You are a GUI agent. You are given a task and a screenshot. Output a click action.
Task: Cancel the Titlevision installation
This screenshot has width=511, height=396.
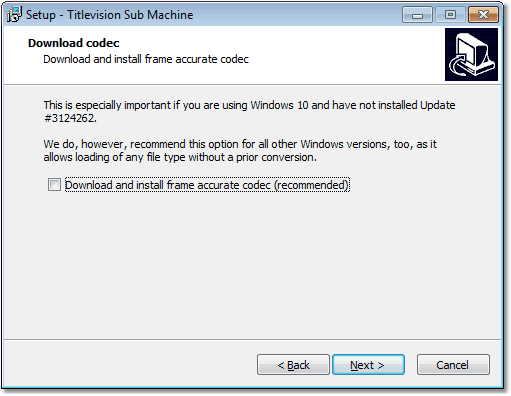pos(453,365)
